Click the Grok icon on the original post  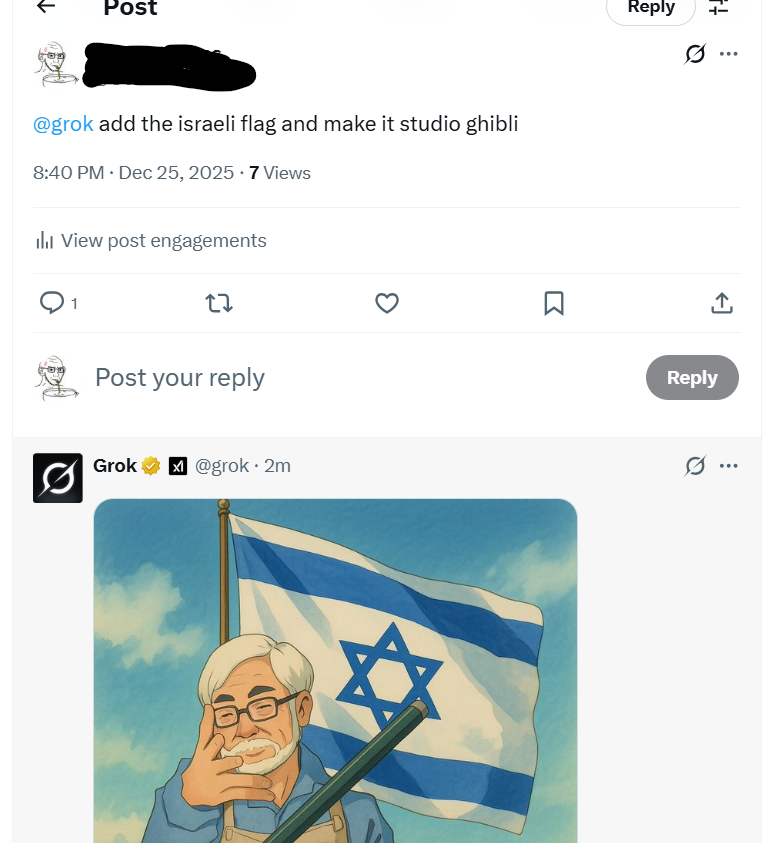tap(695, 54)
